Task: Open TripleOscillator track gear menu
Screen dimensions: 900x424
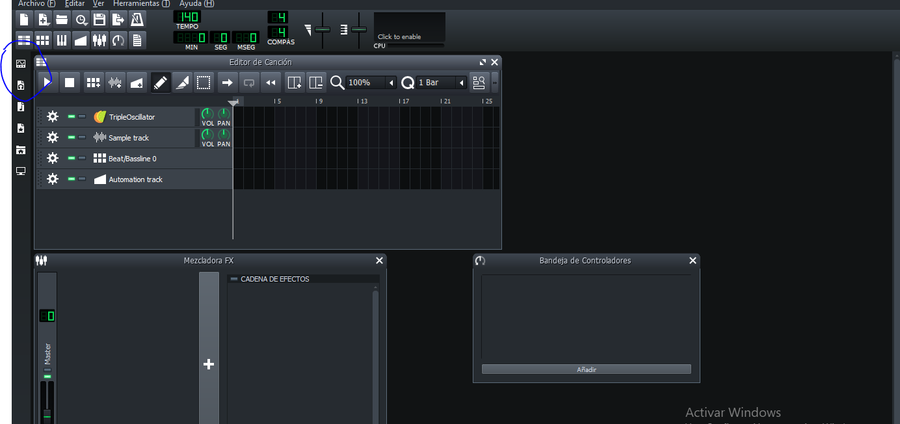Action: click(53, 117)
